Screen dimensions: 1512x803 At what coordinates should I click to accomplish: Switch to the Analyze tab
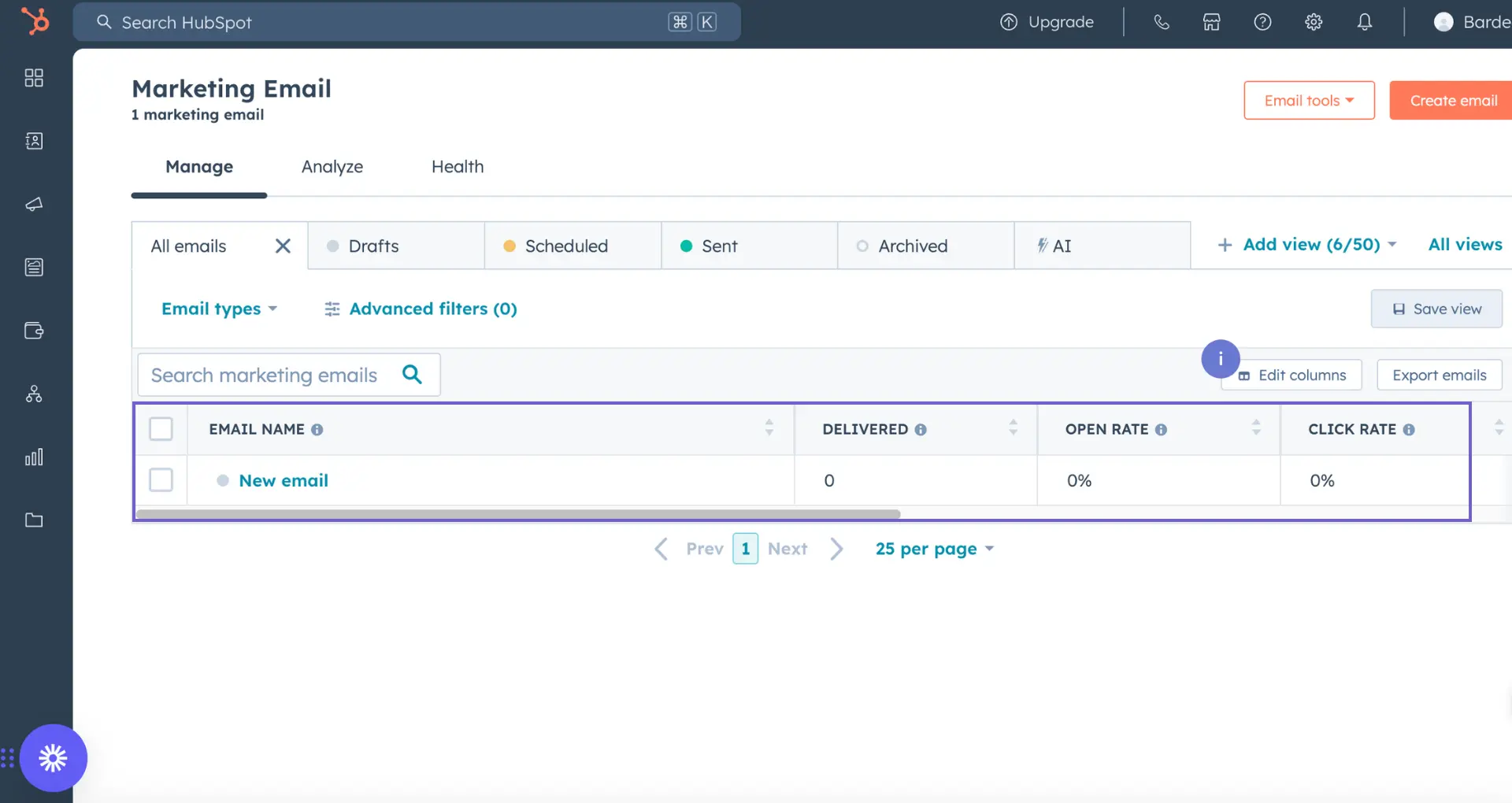(332, 167)
